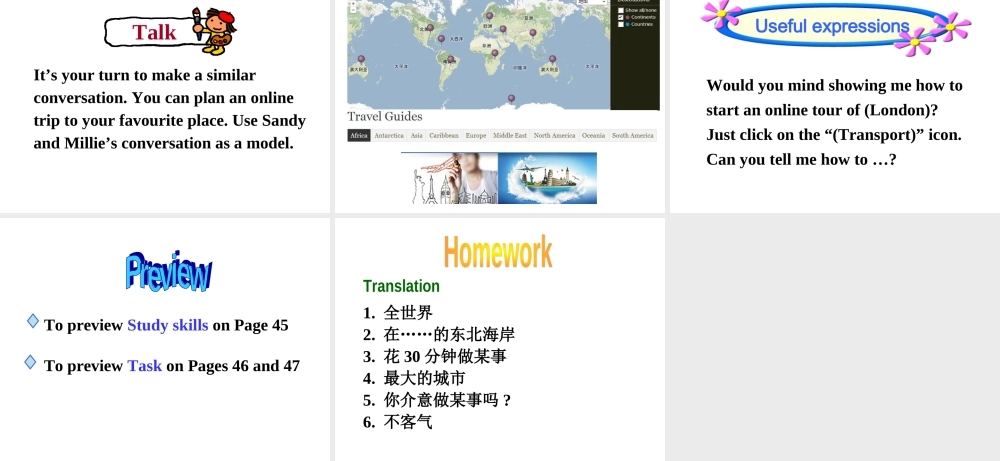Click homework item 3 花 30 分钟做某事
Image resolution: width=1000 pixels, height=461 pixels.
click(x=435, y=356)
